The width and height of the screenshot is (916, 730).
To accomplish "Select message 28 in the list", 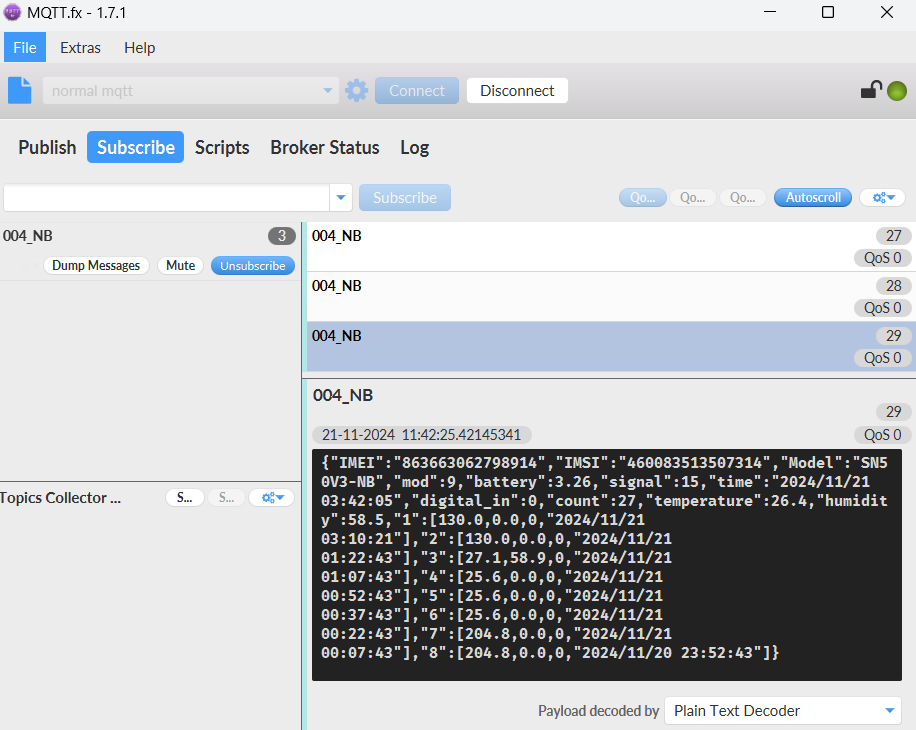I will (609, 297).
